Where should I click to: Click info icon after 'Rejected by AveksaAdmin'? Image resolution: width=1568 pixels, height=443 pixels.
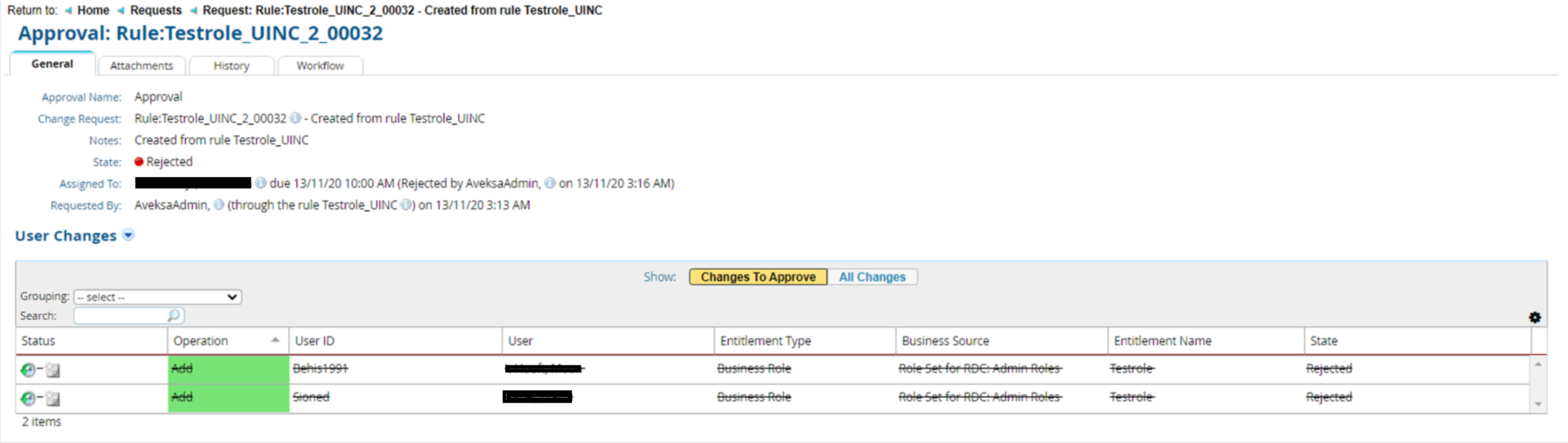coord(550,183)
